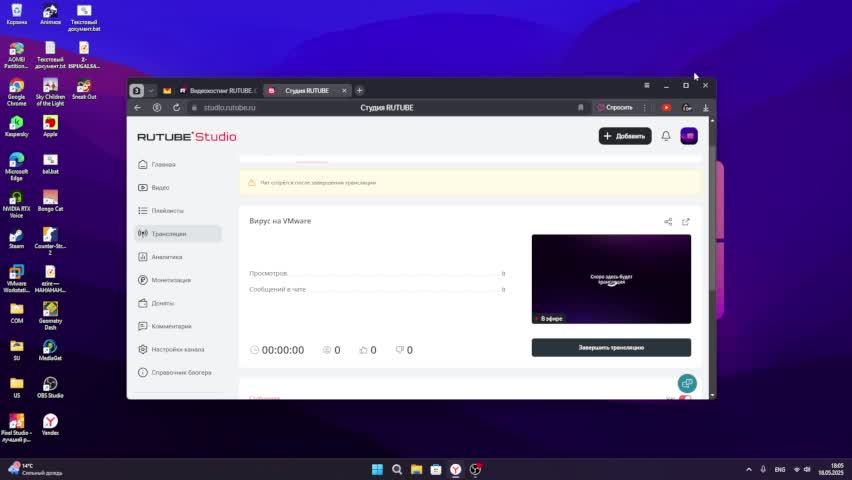Click the Спросить assistant button
The height and width of the screenshot is (480, 852).
click(615, 108)
